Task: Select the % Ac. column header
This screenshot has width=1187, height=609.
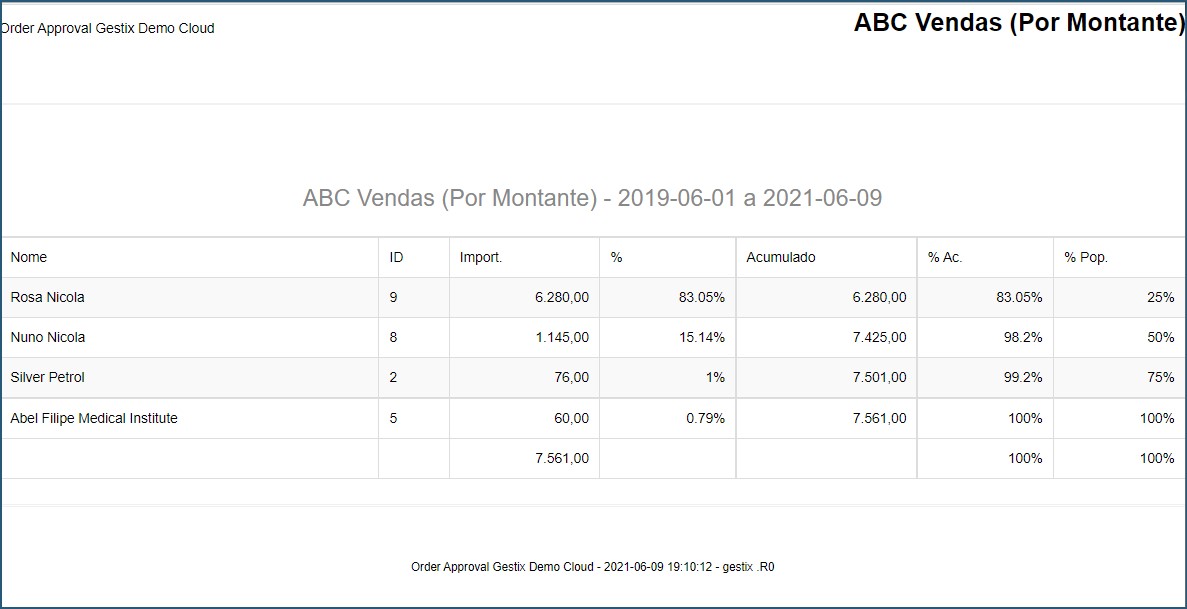Action: coord(945,258)
